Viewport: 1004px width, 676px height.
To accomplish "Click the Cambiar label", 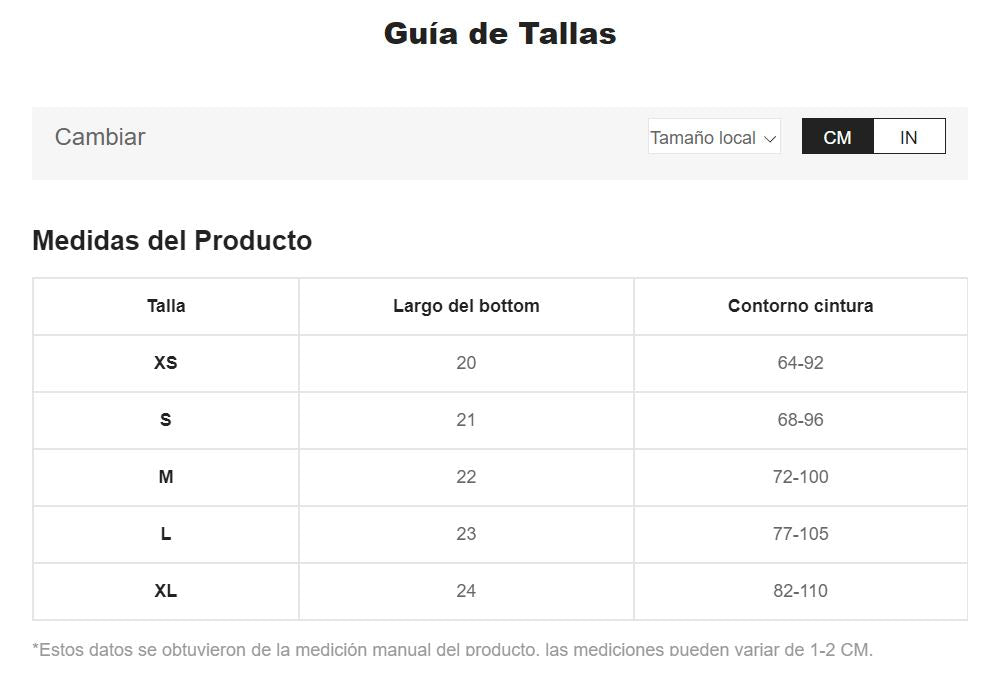I will coord(100,137).
